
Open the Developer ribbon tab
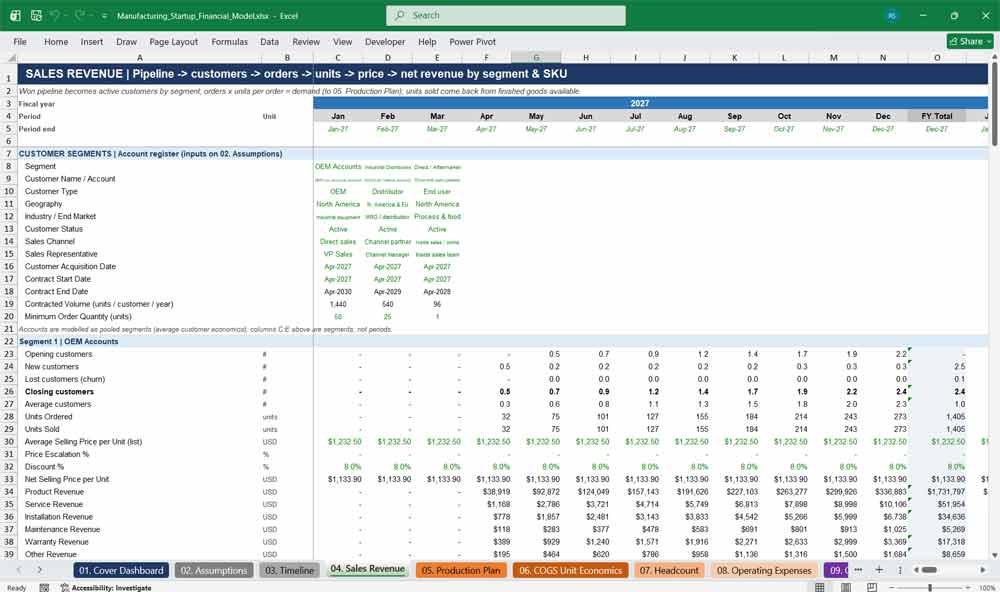[x=385, y=41]
